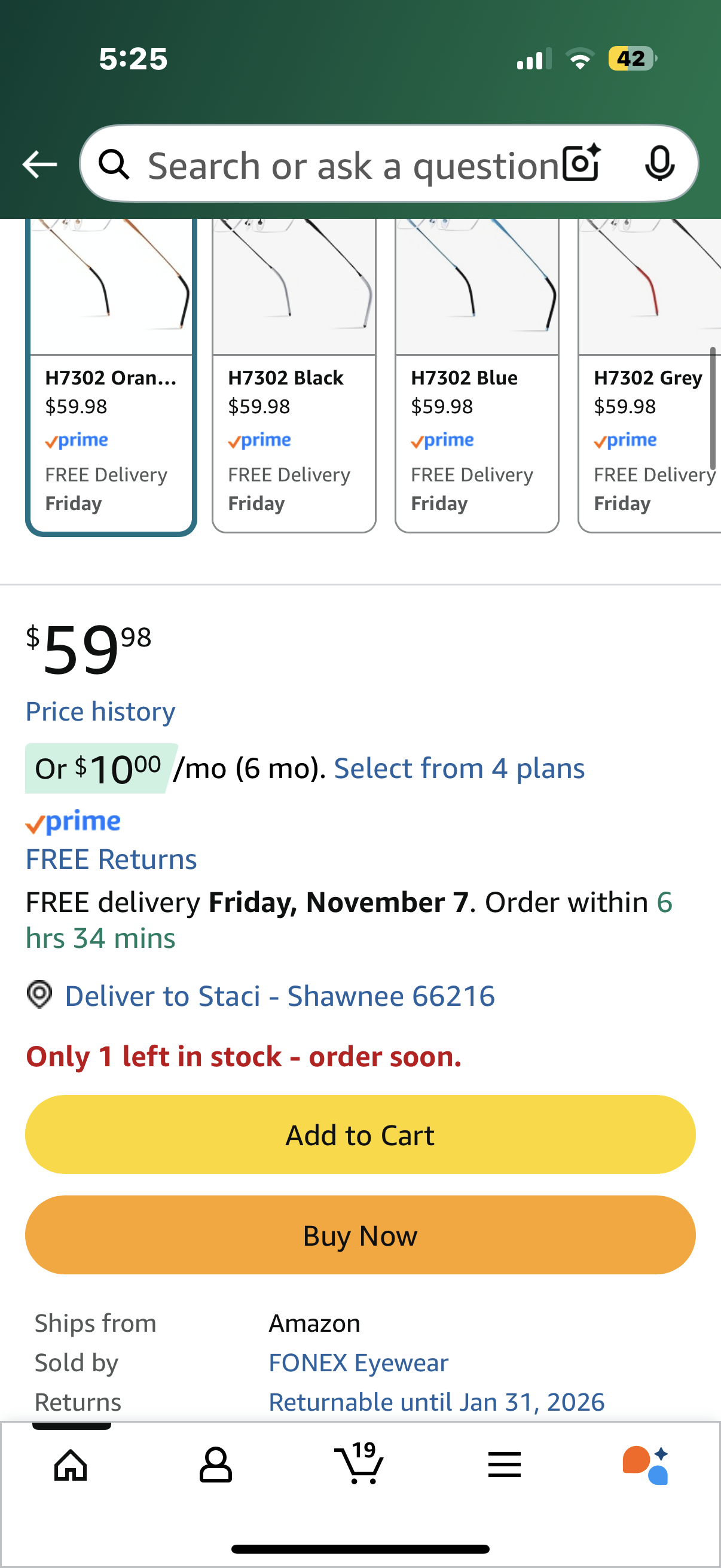Choose the H7302 Blue color variant
This screenshot has width=721, height=1568.
[x=477, y=377]
